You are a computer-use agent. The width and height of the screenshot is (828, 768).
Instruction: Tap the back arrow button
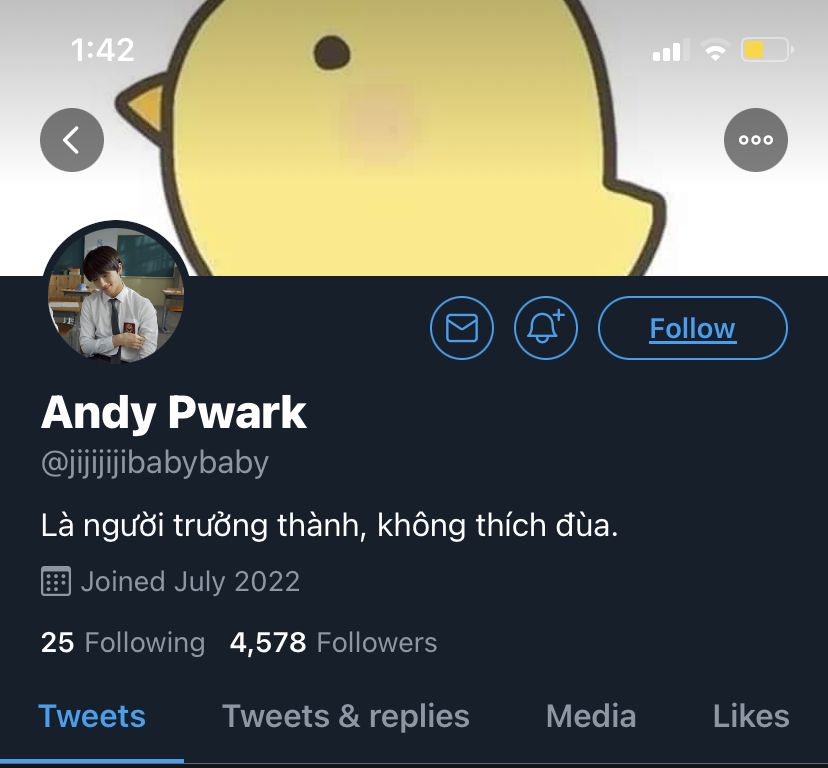tap(72, 140)
